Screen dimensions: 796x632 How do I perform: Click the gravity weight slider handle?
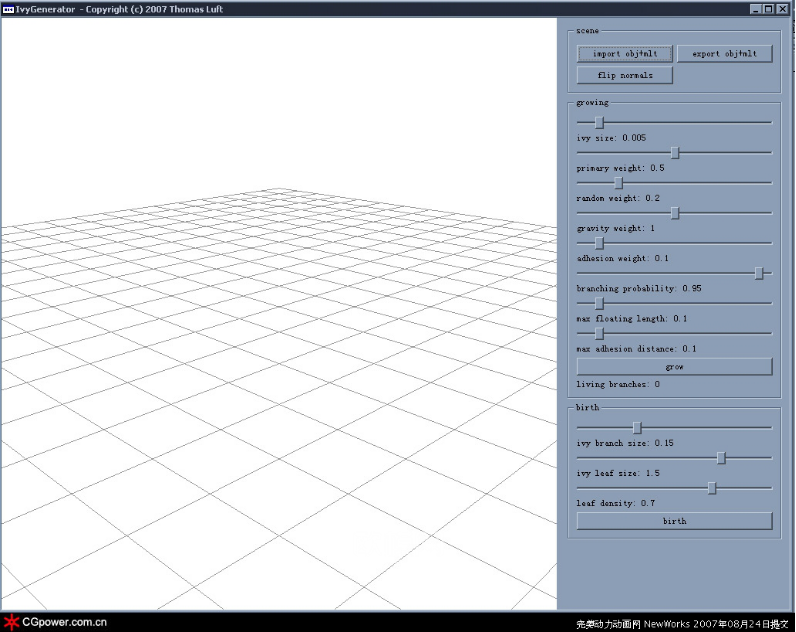click(675, 213)
